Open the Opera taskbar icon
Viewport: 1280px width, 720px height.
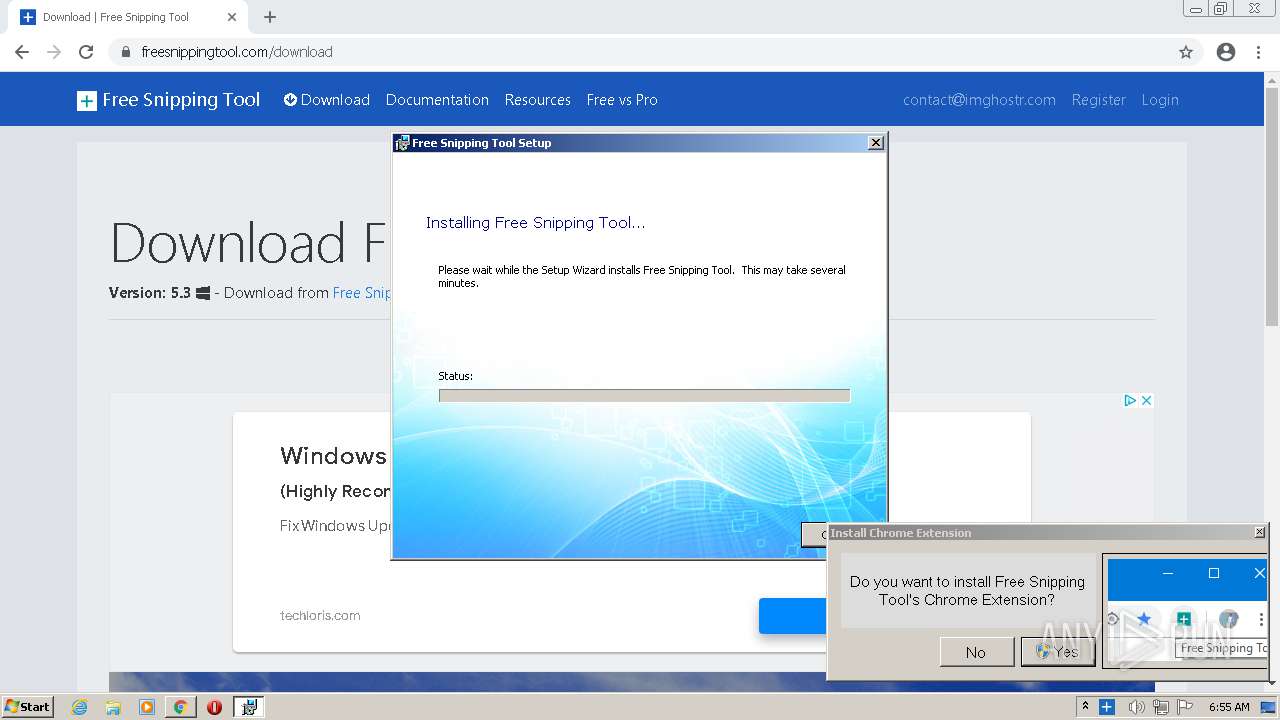[214, 707]
